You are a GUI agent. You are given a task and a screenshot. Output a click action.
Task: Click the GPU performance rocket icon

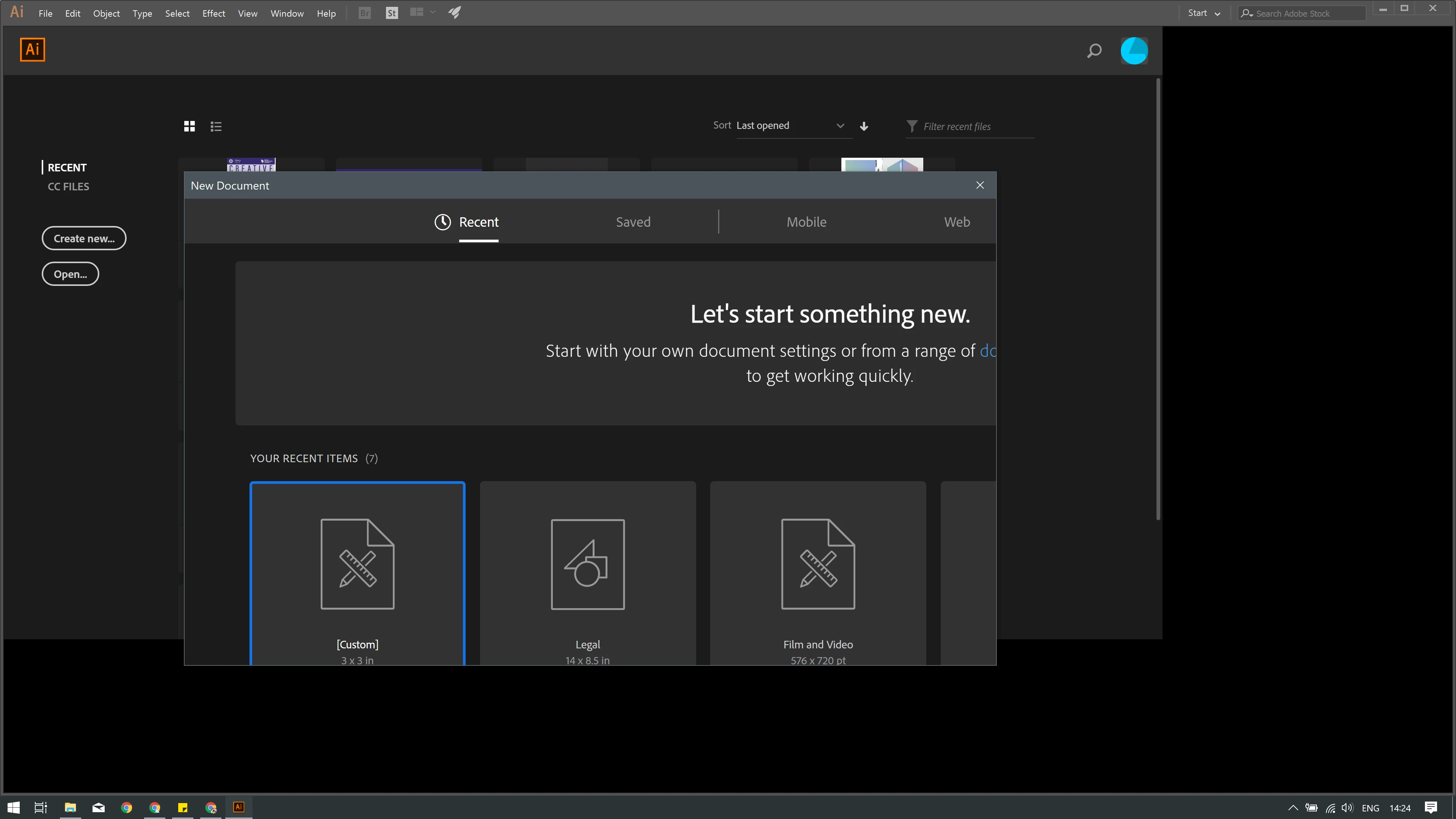point(455,13)
